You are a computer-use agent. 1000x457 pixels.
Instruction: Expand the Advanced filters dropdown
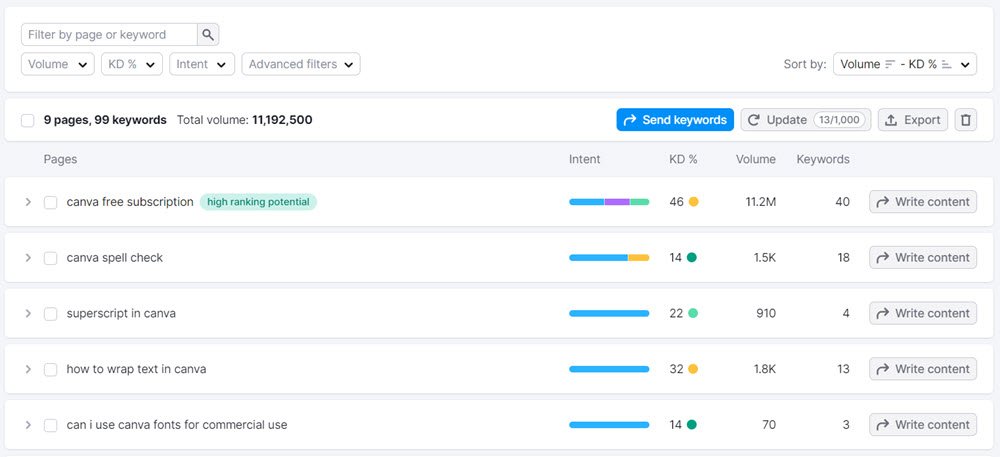(301, 64)
